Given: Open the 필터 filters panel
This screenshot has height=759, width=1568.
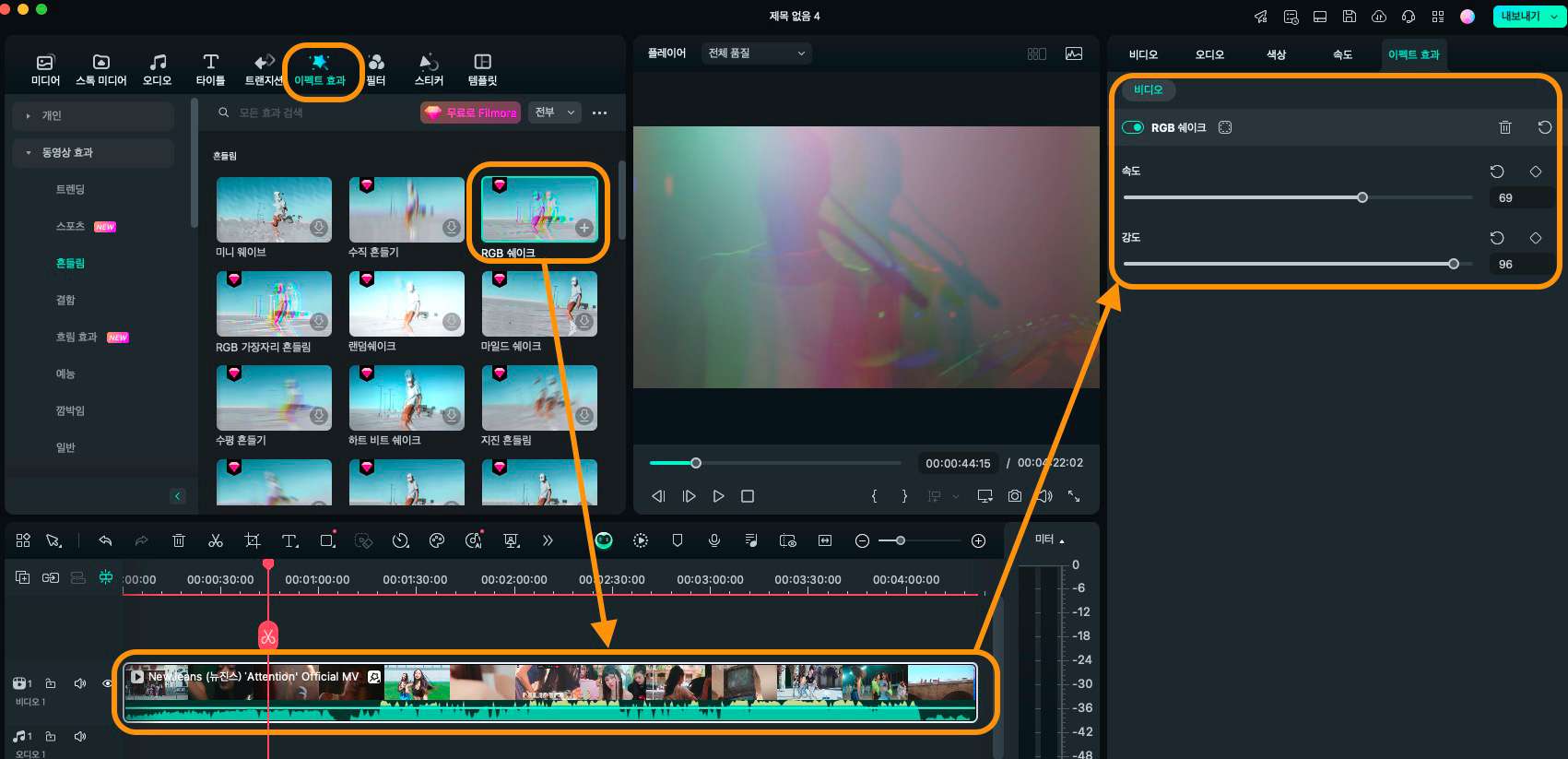Looking at the screenshot, I should point(376,69).
